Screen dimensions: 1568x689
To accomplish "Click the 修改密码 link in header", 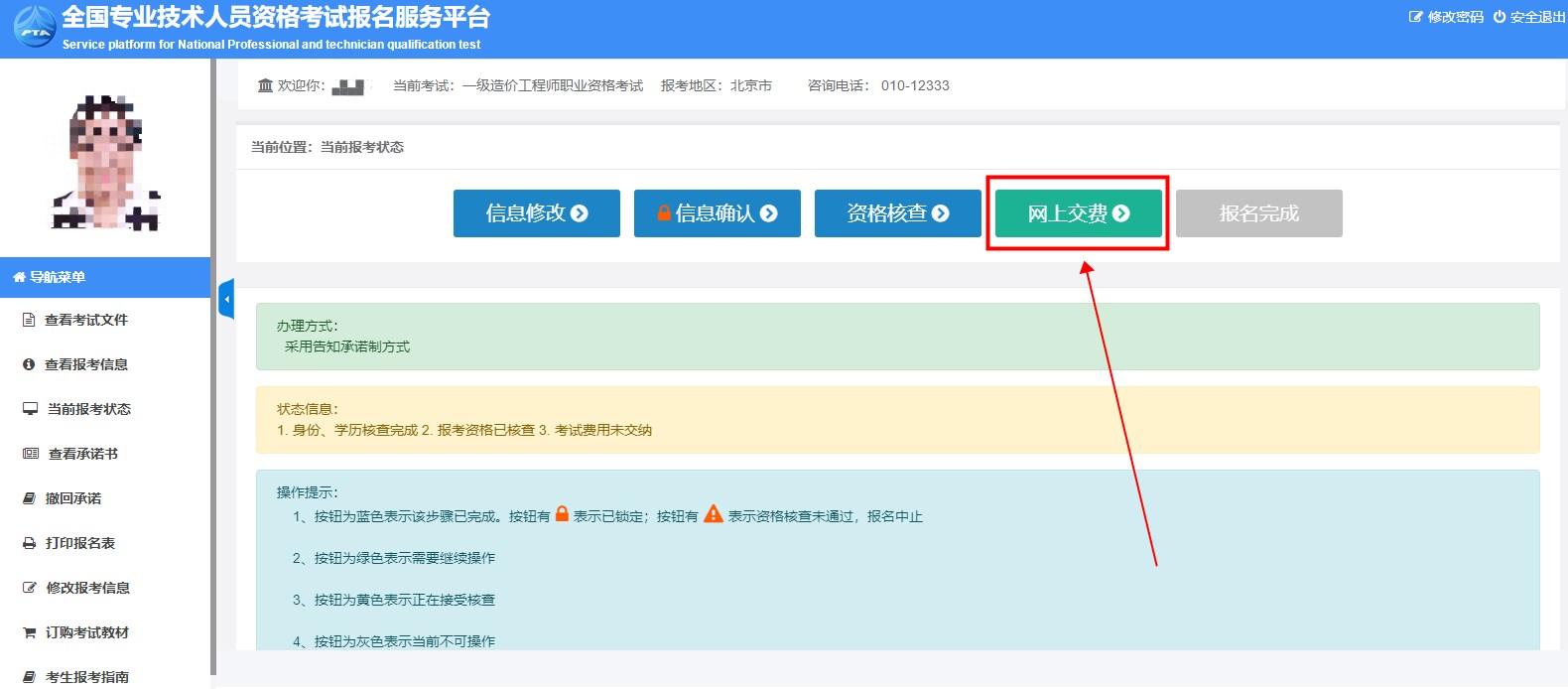I will point(1446,17).
